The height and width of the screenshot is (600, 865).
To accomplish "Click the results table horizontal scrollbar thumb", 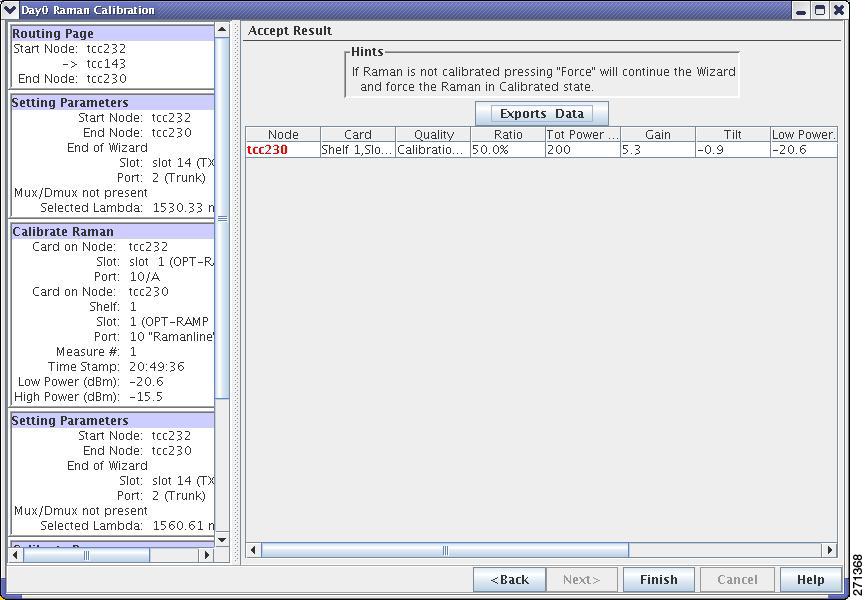I will pos(445,550).
